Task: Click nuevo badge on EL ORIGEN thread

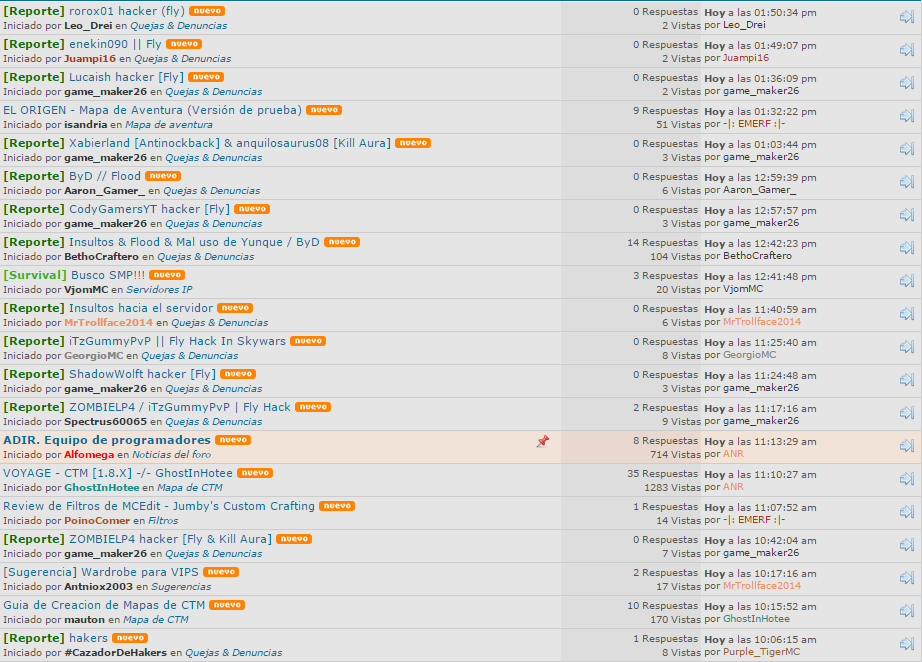Action: click(x=324, y=110)
